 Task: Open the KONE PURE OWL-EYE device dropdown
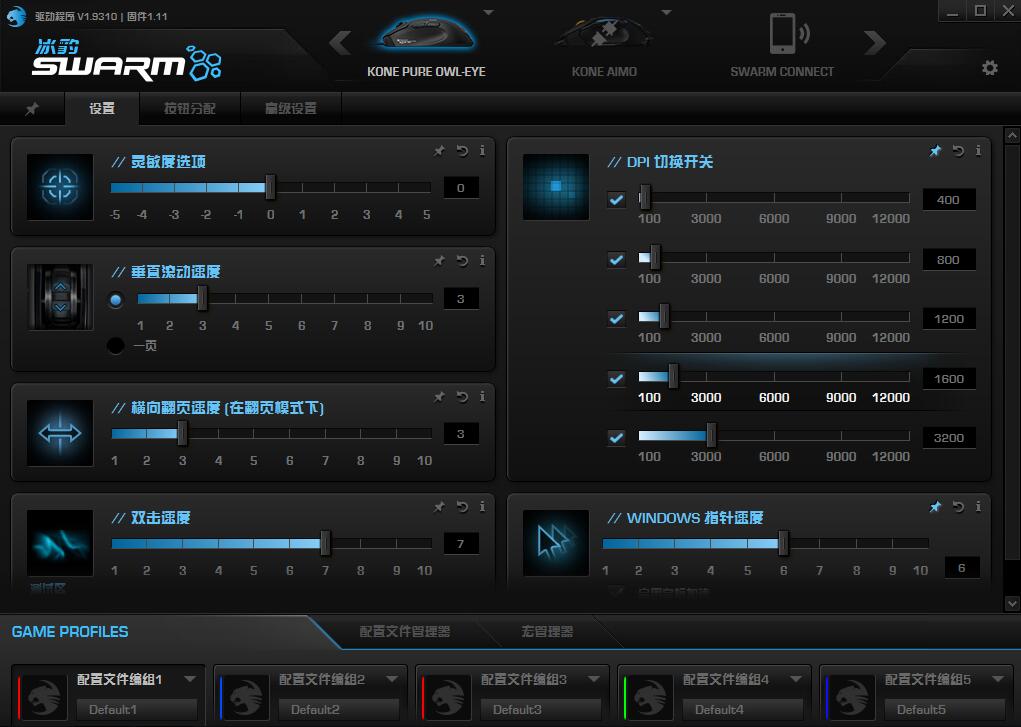488,13
